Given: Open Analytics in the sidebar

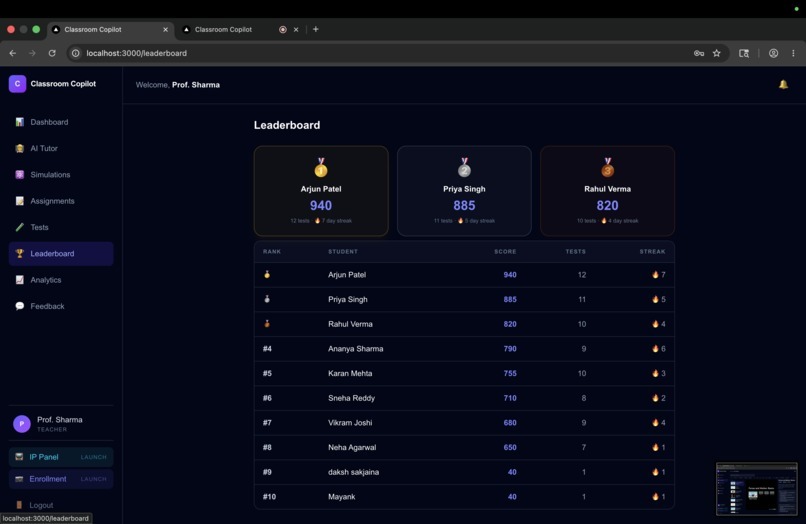Looking at the screenshot, I should click(61, 280).
